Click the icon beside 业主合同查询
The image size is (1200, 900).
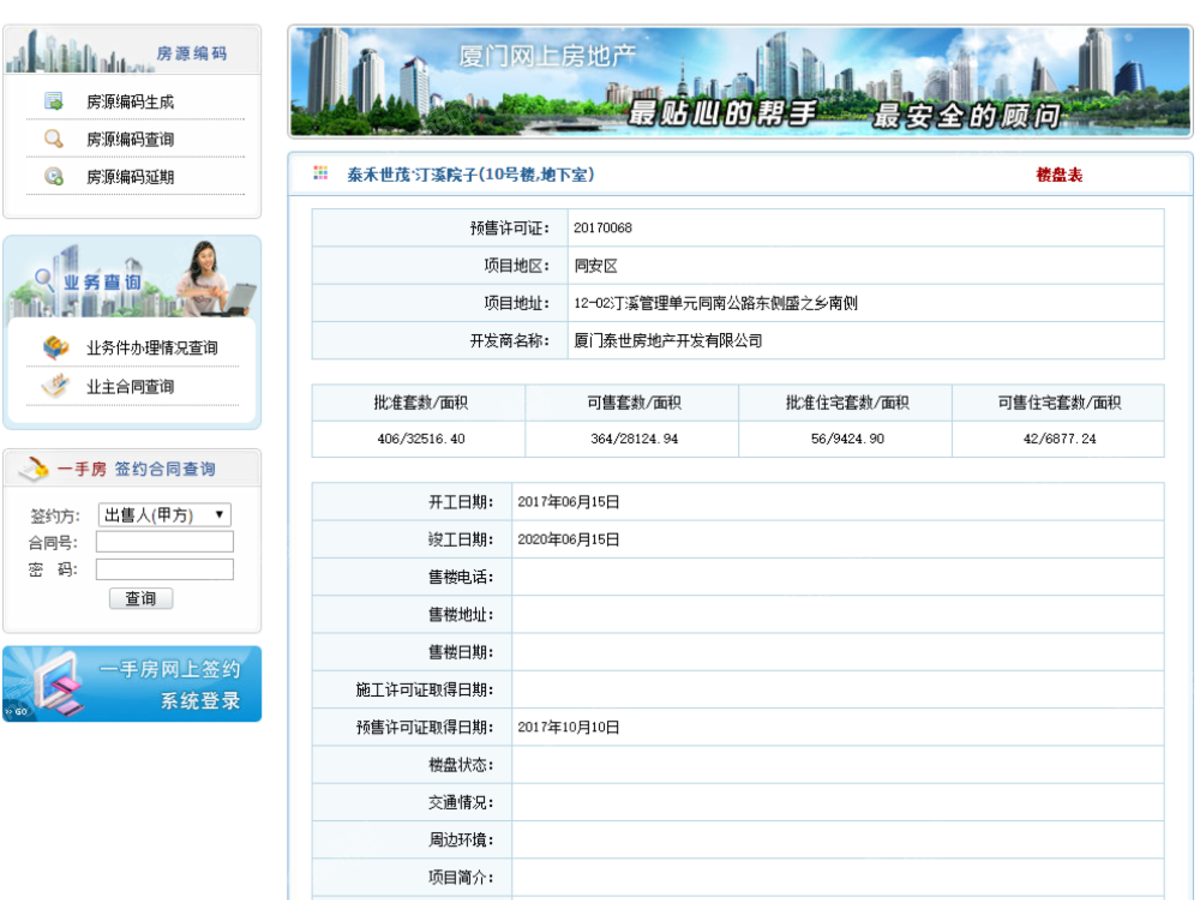coord(56,386)
